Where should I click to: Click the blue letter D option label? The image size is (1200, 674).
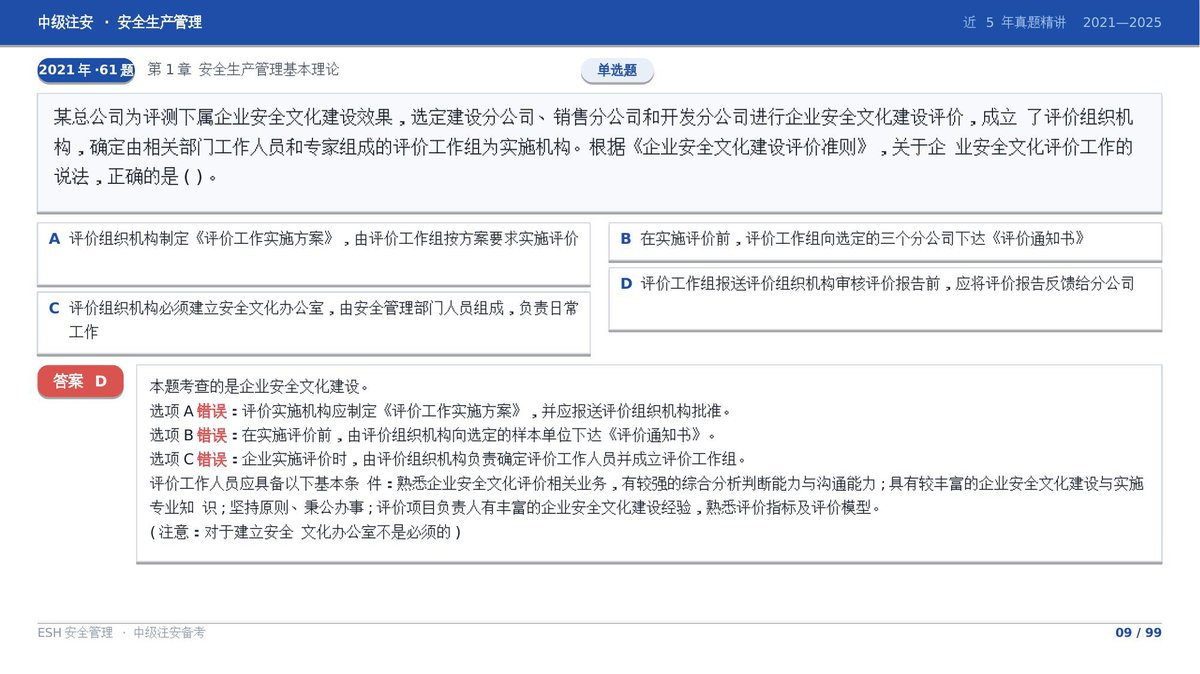626,283
